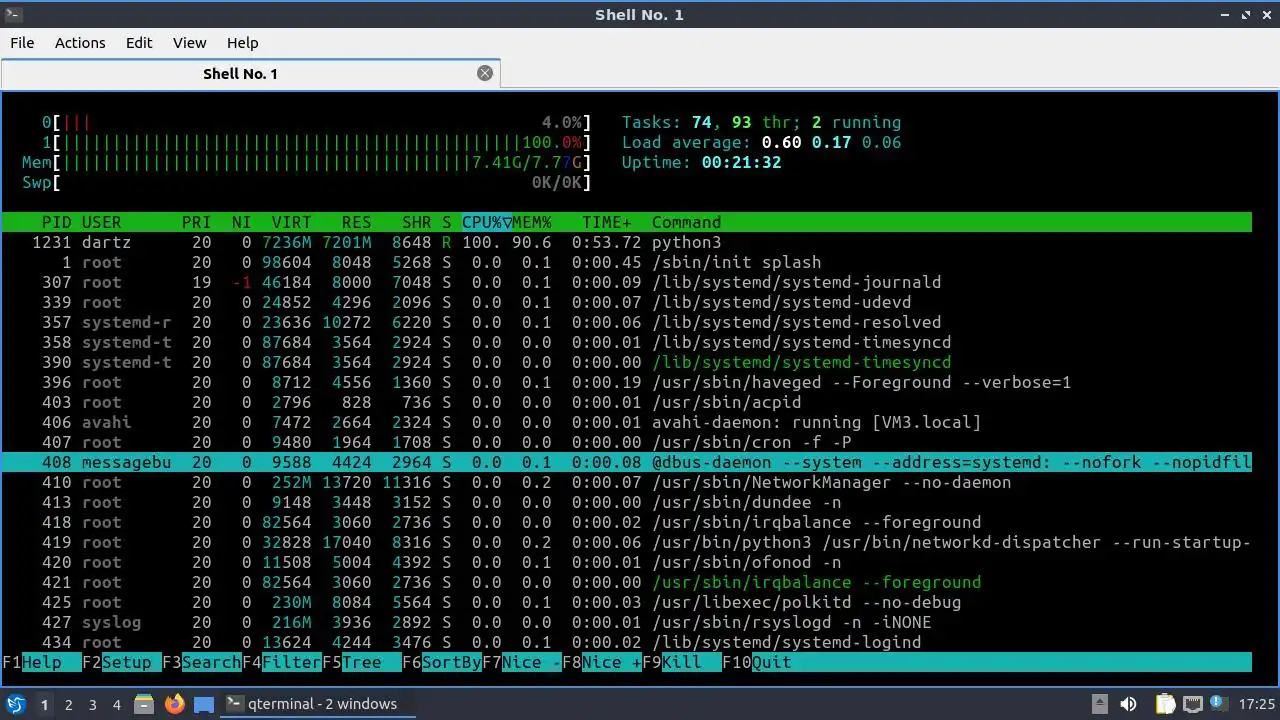Click the show desktop panel icon
The height and width of the screenshot is (720, 1280).
[204, 704]
